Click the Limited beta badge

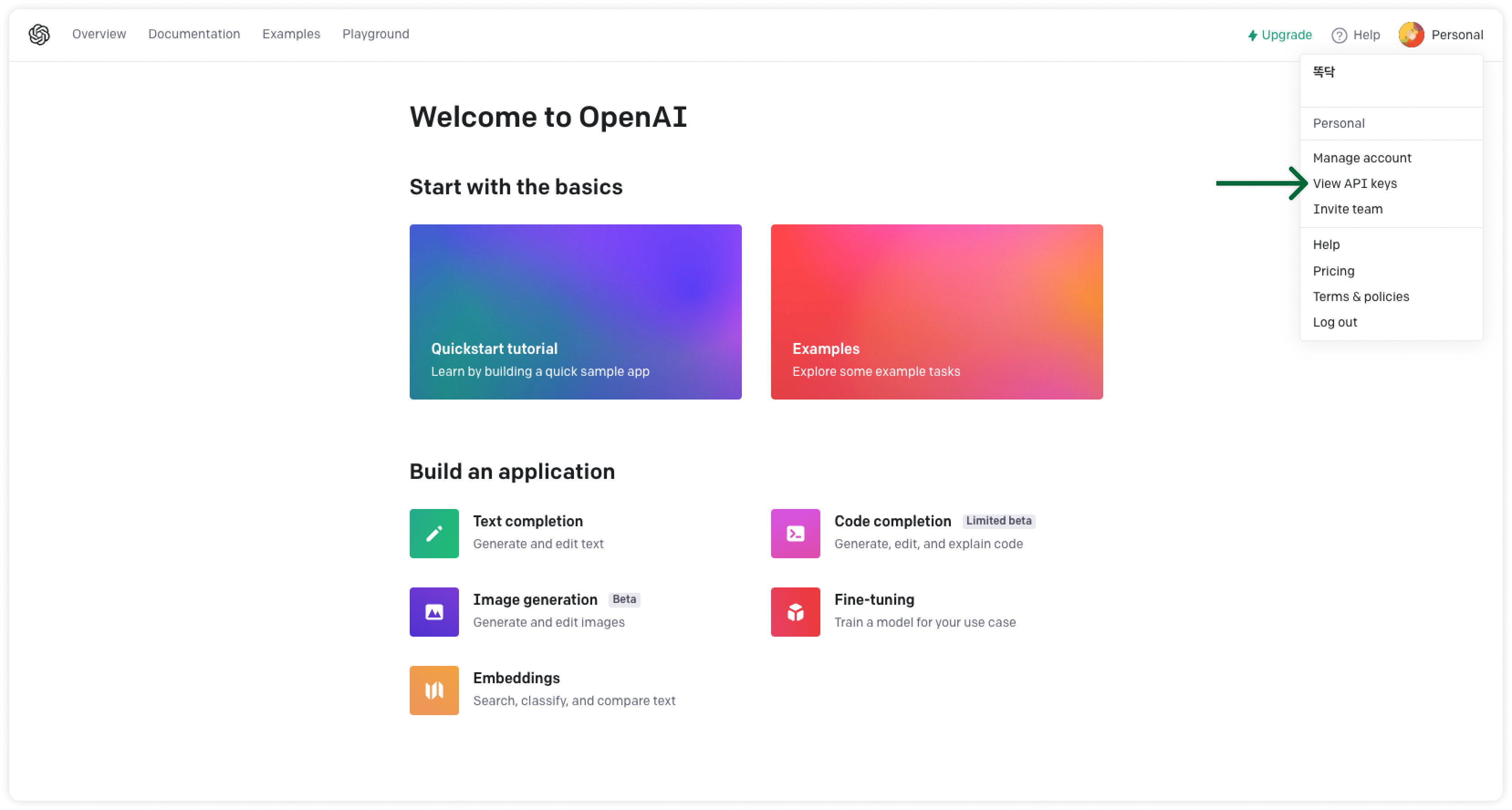(x=998, y=521)
